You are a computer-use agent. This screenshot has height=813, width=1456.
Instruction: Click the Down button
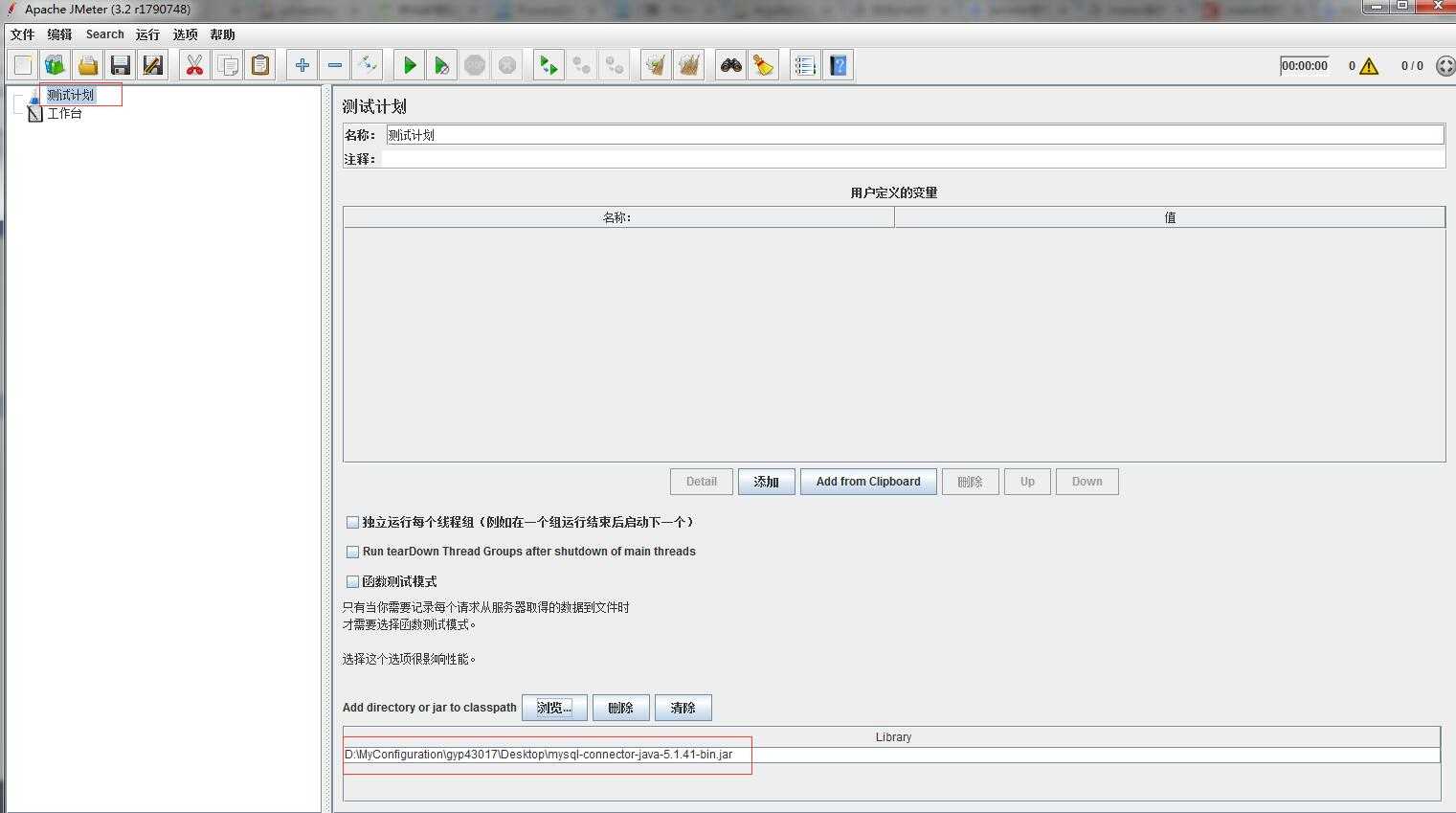(x=1086, y=482)
